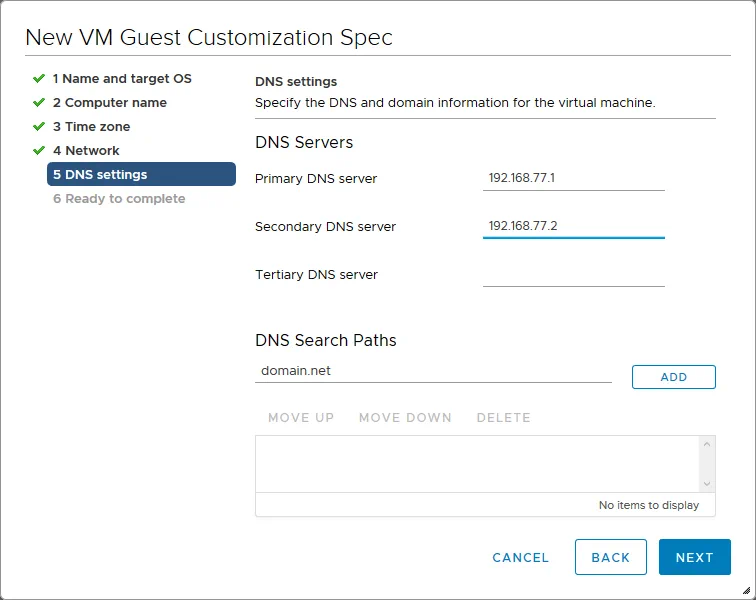Click inside the empty DNS search paths list
The image size is (756, 600).
(476, 464)
